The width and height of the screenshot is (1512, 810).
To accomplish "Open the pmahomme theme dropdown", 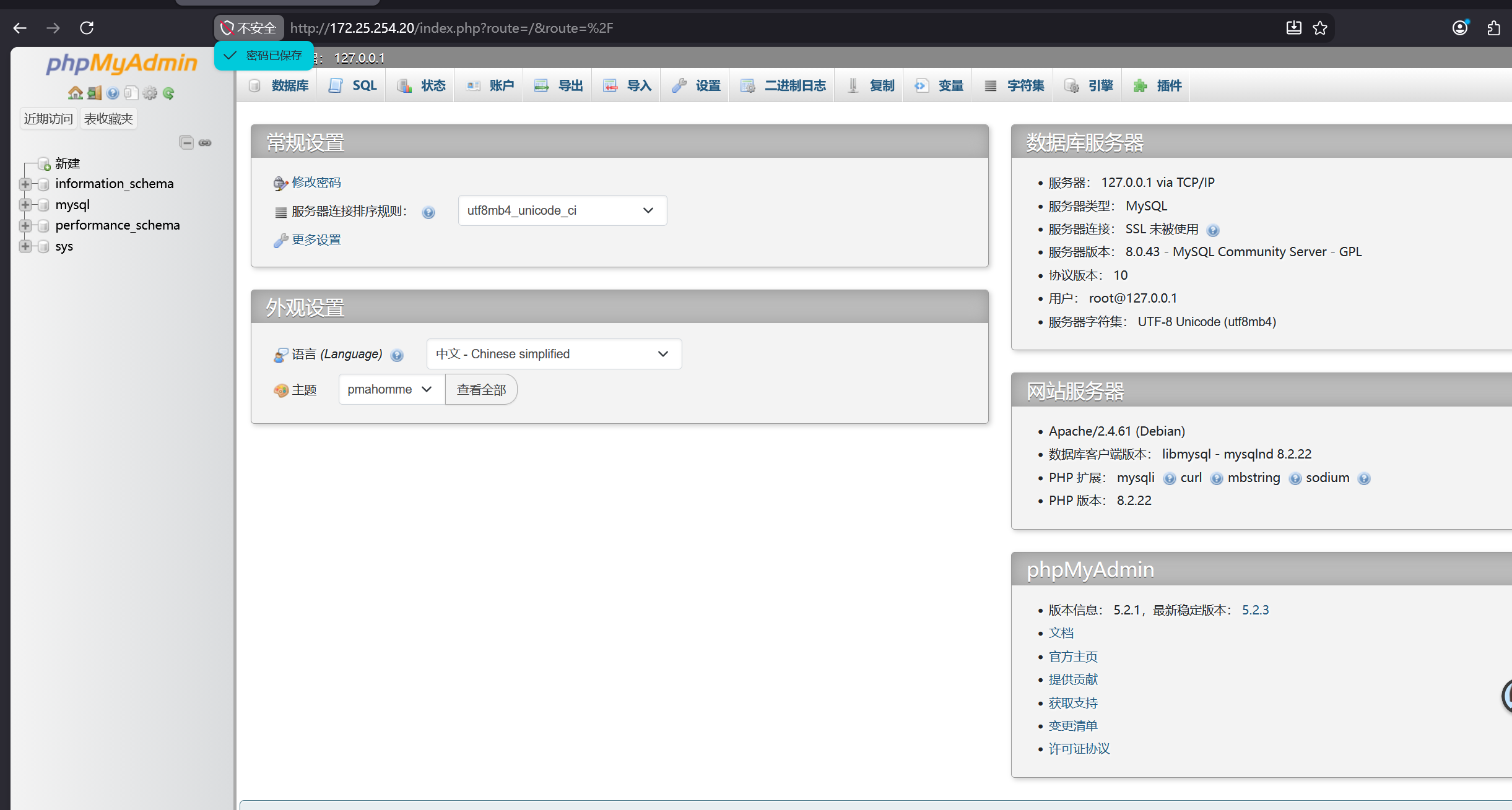I will pos(391,389).
